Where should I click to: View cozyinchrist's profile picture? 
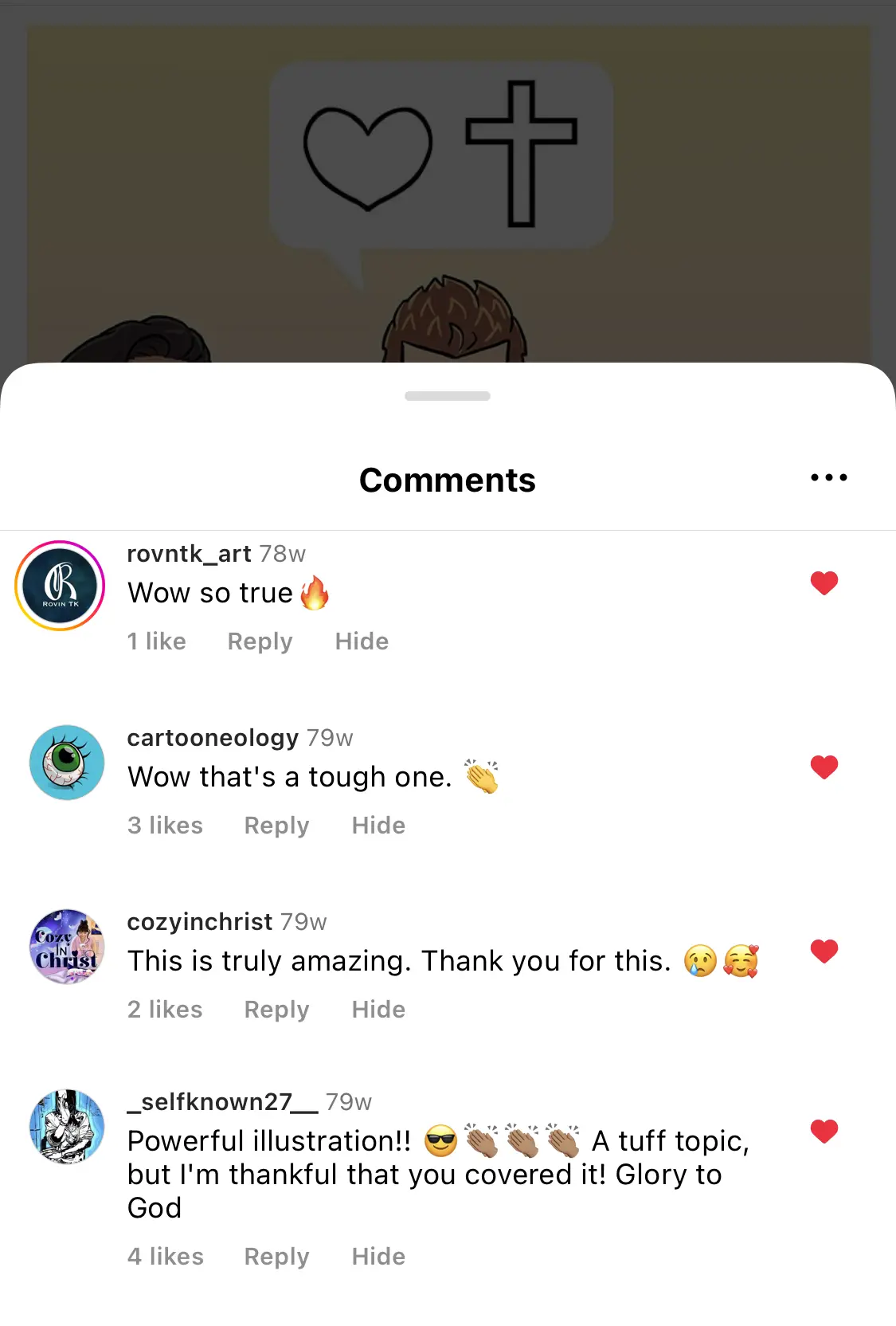click(x=67, y=947)
